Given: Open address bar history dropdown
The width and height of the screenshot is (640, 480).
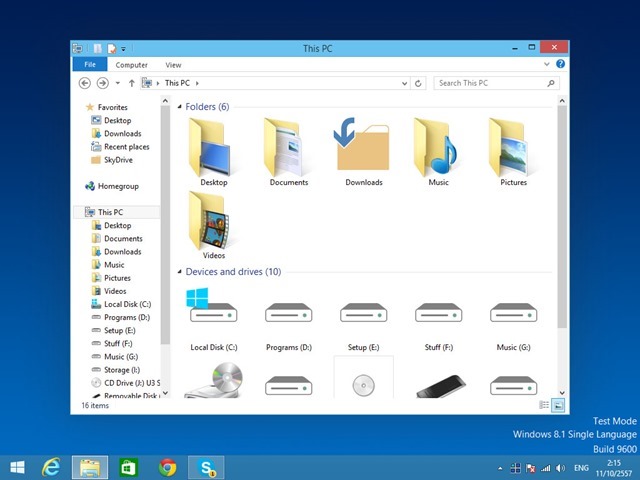Looking at the screenshot, I should [404, 83].
